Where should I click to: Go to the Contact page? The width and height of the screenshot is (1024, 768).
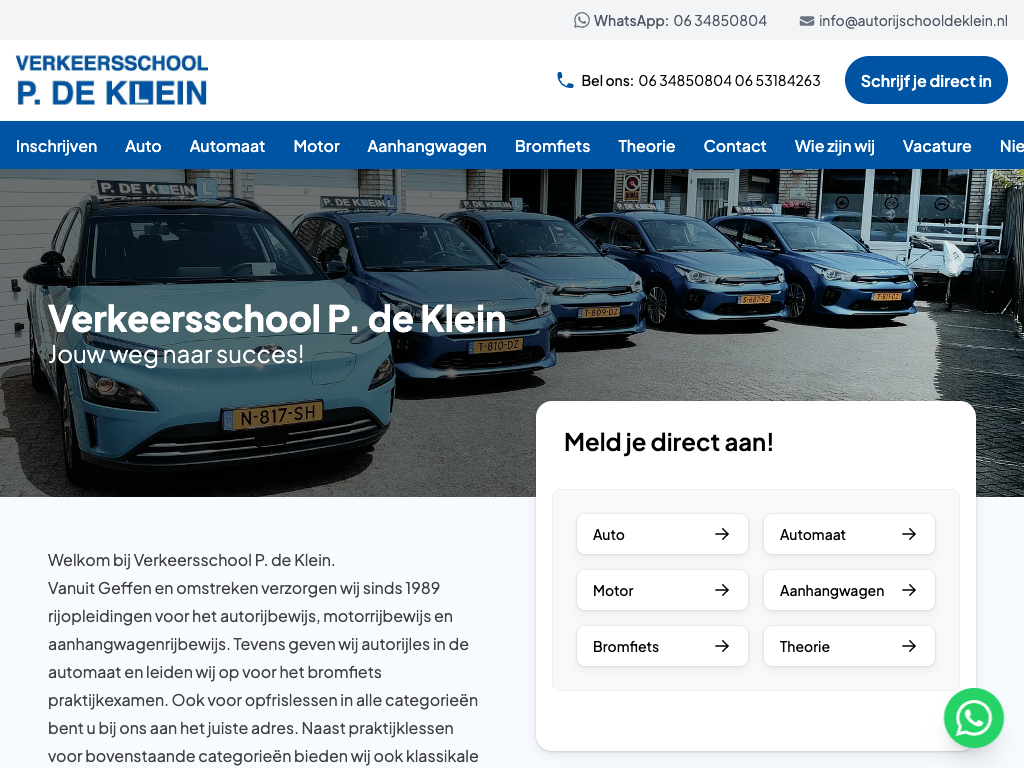(735, 146)
